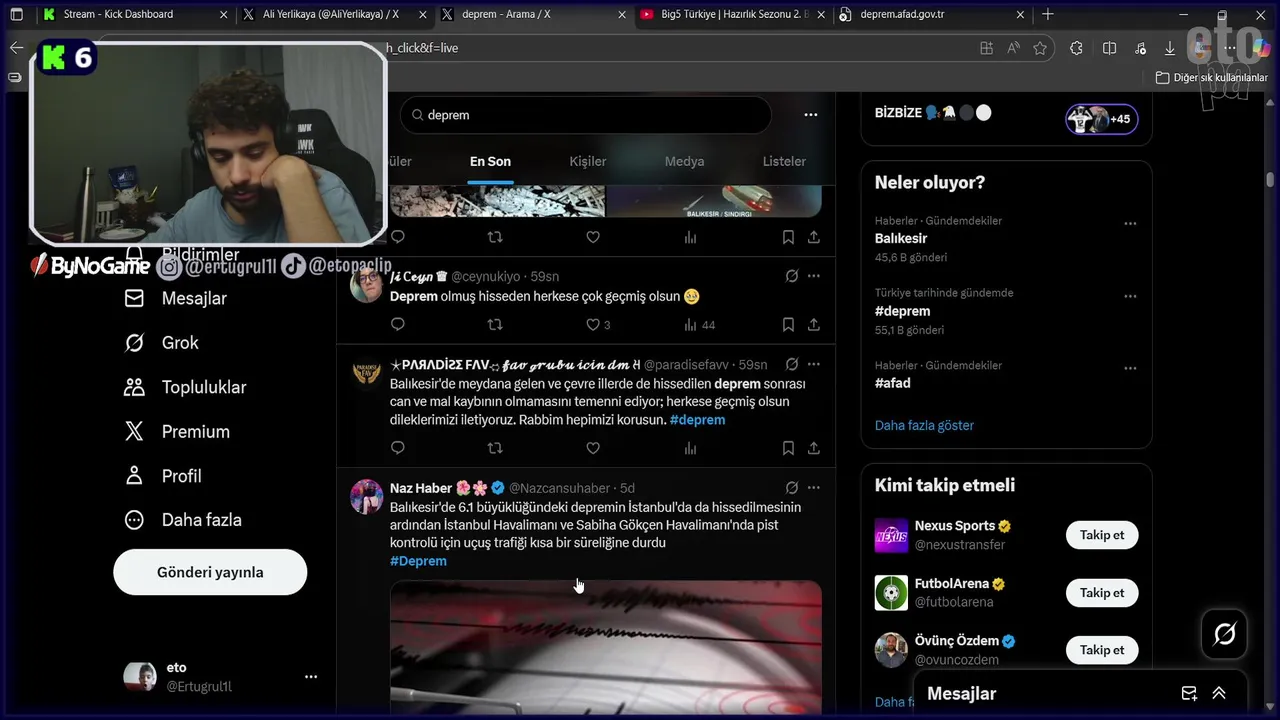Select the En Son tab

click(x=490, y=161)
